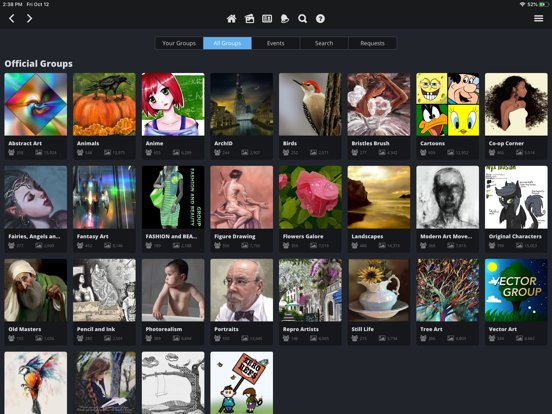Open the news icon in toolbar

(267, 19)
